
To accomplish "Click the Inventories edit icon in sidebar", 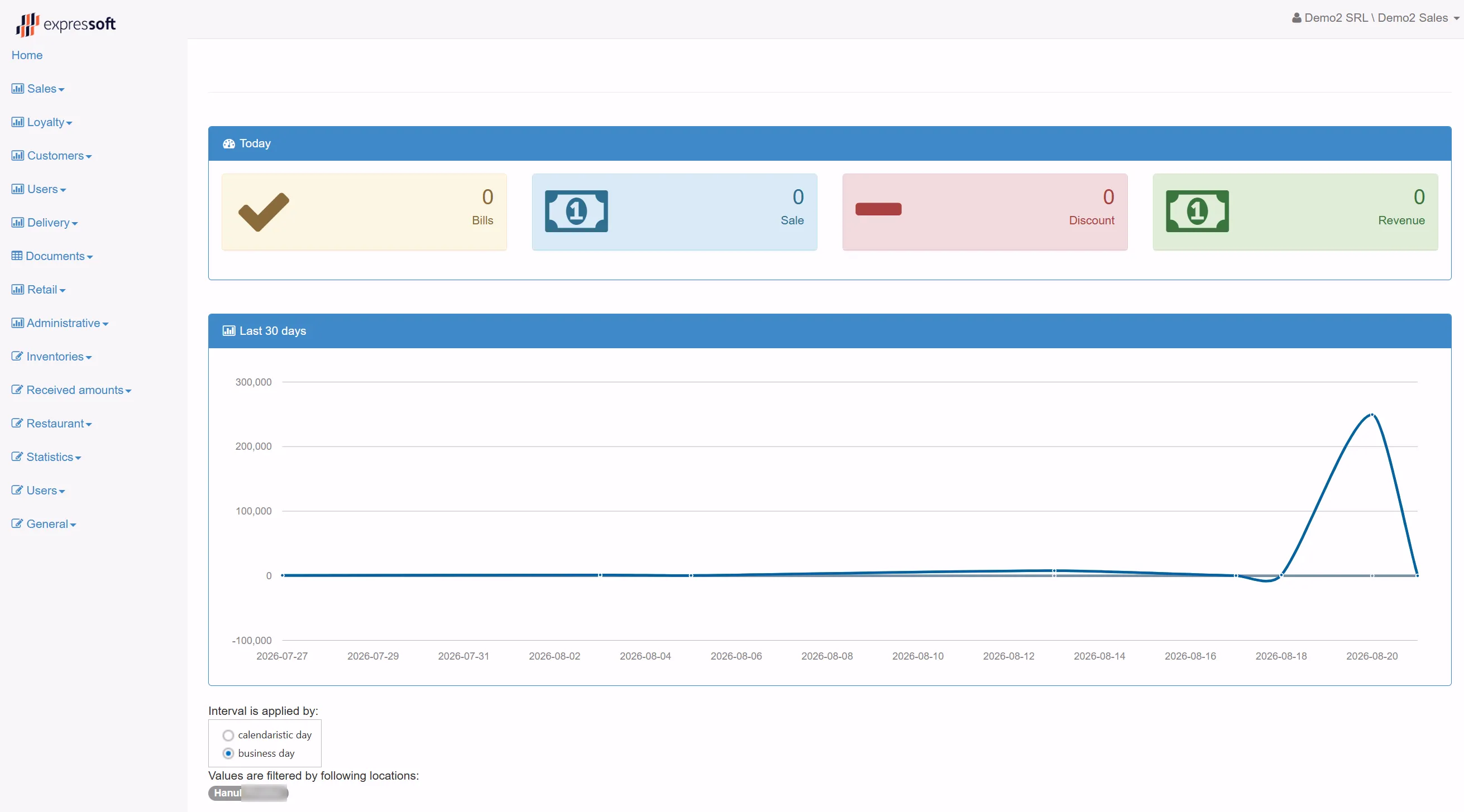I will (x=17, y=356).
